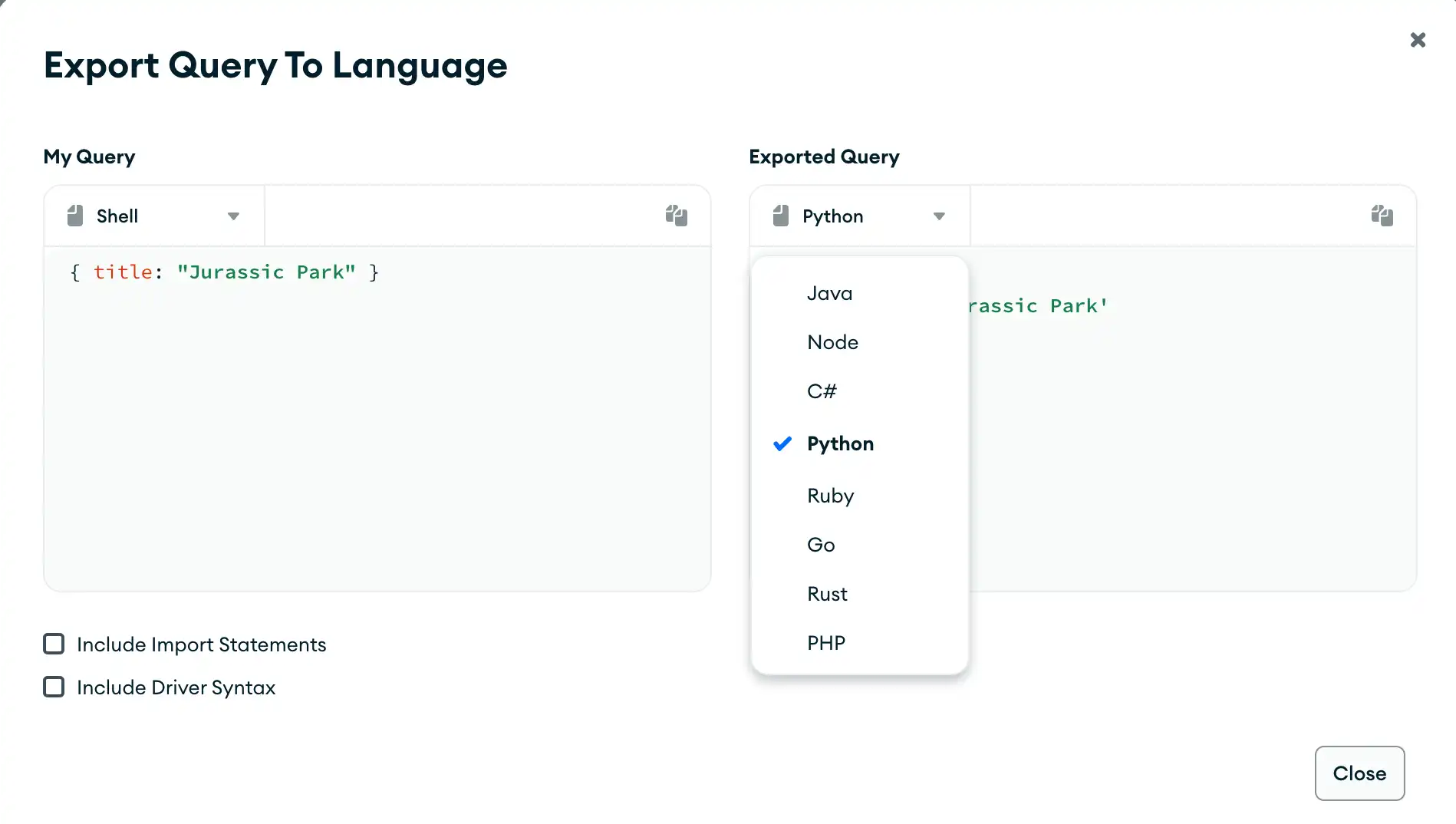Choose Go as the export language
This screenshot has width=1456, height=824.
pyautogui.click(x=820, y=545)
